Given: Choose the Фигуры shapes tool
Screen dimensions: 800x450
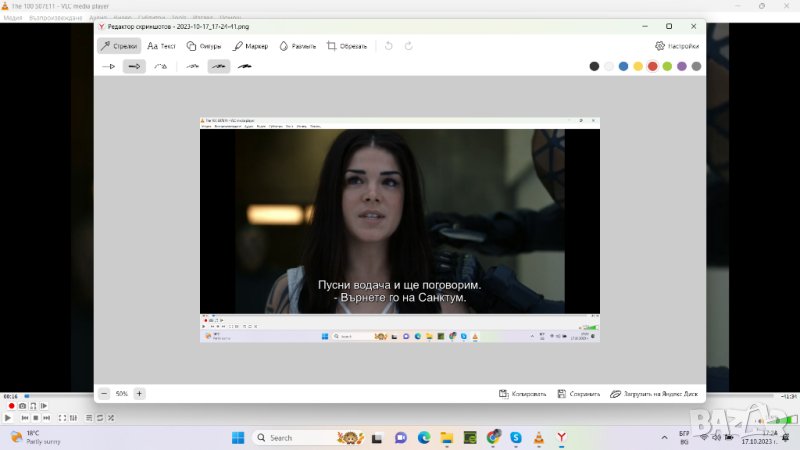Looking at the screenshot, I should tap(205, 46).
